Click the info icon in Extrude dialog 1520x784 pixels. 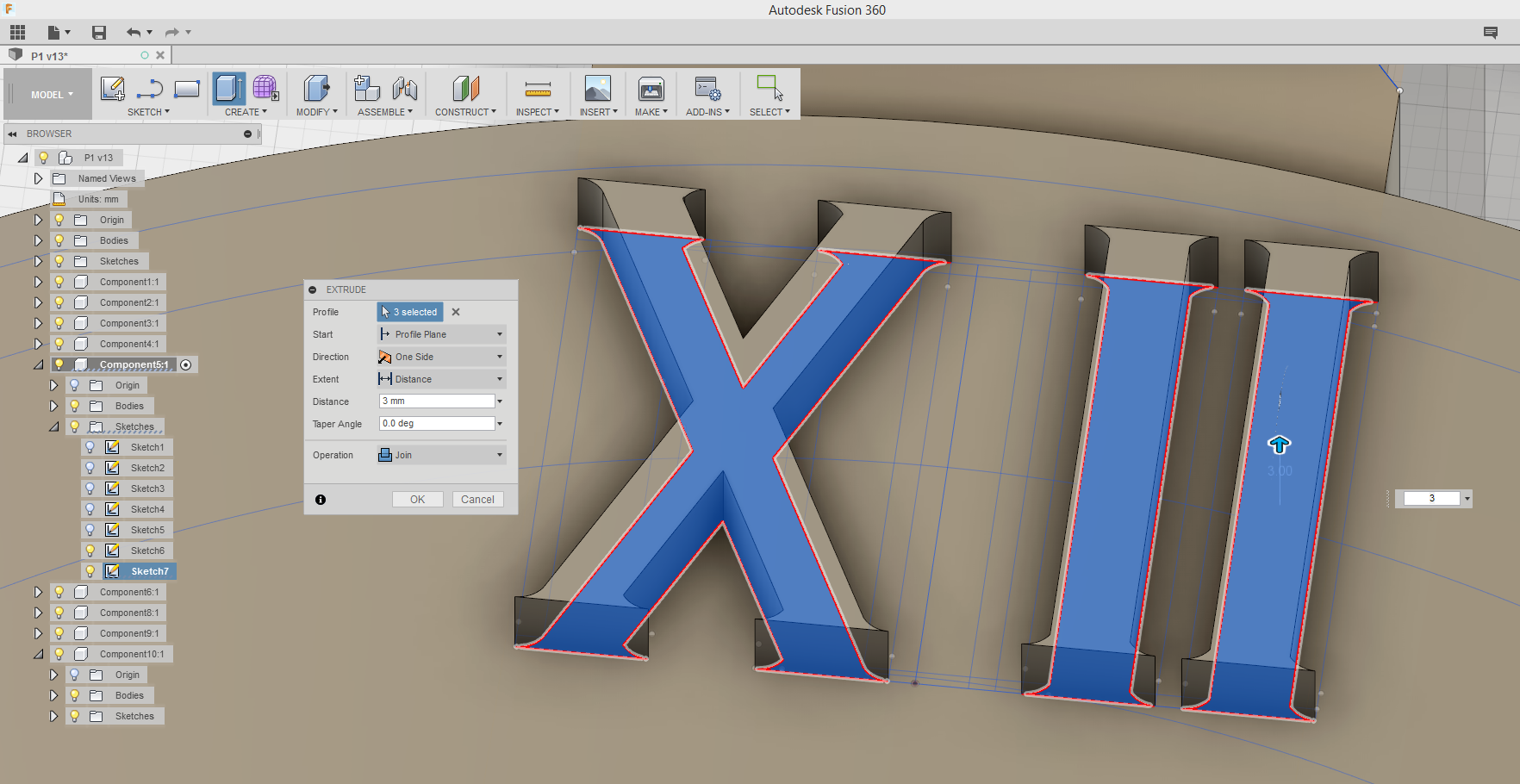tap(321, 500)
